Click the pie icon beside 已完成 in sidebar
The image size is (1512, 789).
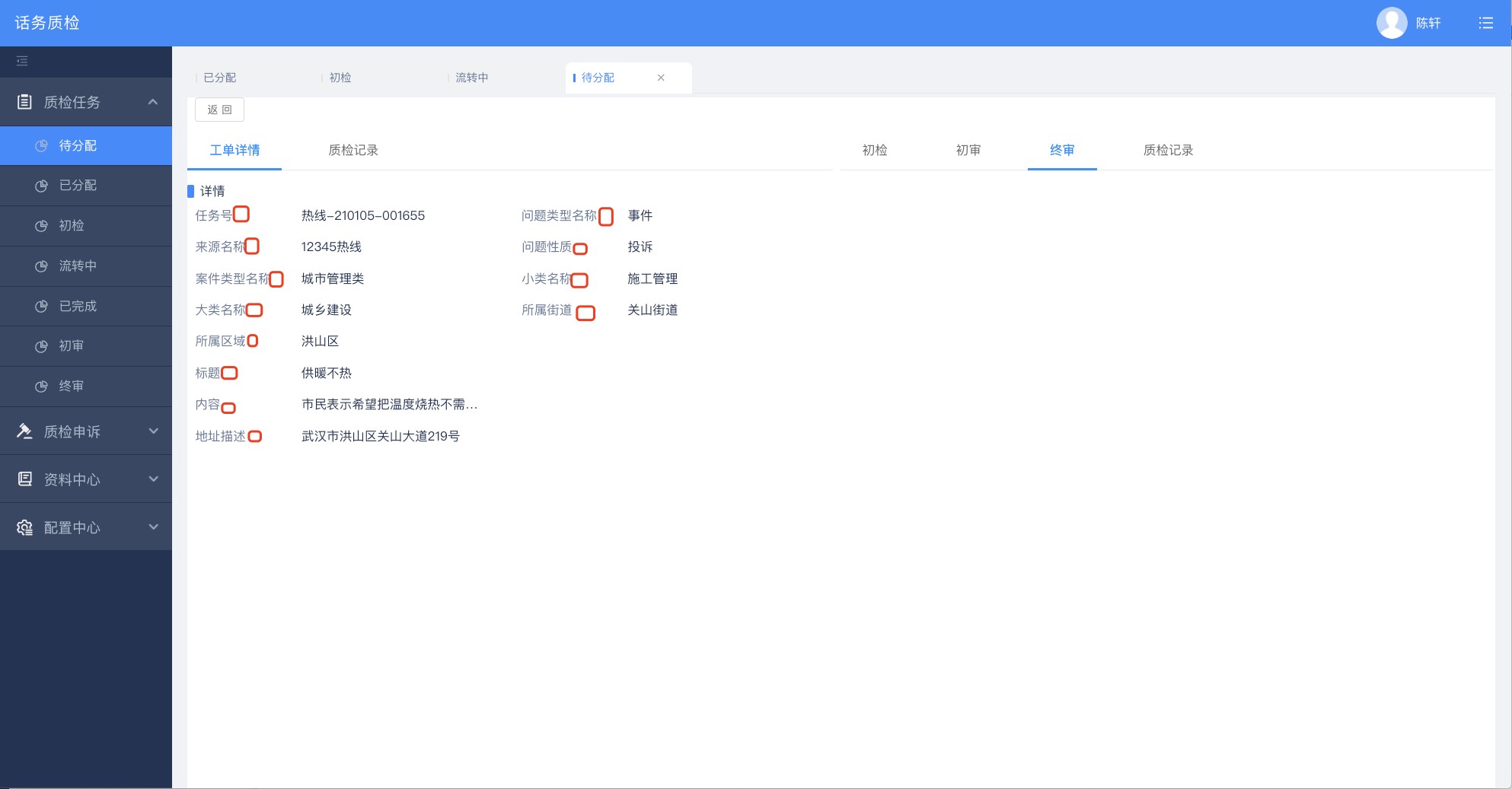42,307
